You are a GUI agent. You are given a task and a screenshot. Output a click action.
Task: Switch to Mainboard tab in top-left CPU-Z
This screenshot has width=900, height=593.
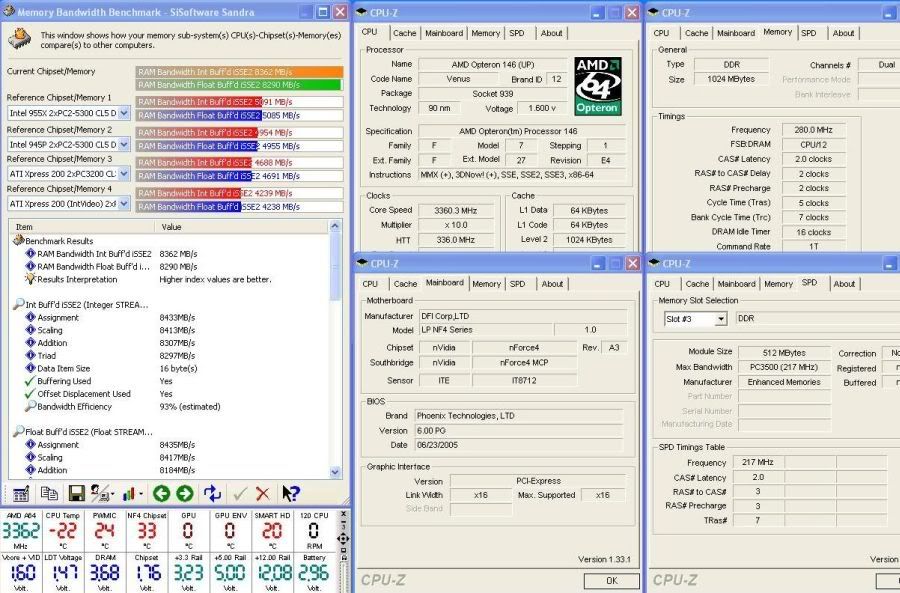click(444, 33)
